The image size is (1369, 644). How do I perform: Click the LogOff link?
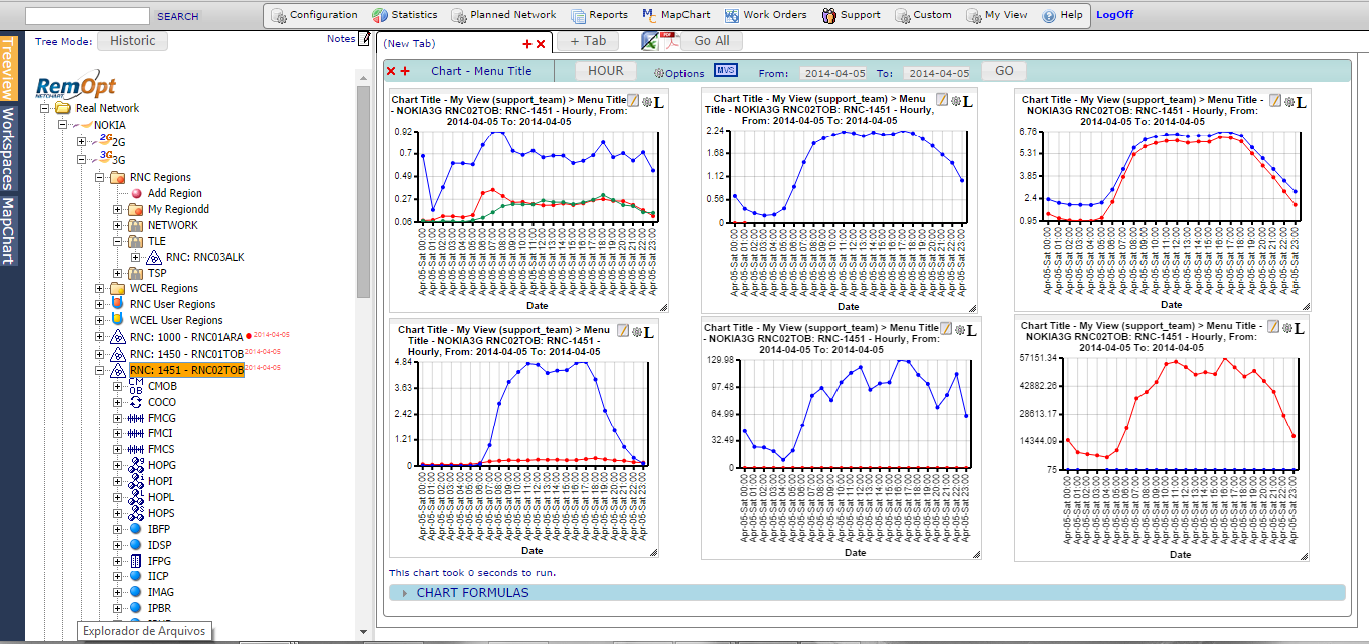[1114, 15]
